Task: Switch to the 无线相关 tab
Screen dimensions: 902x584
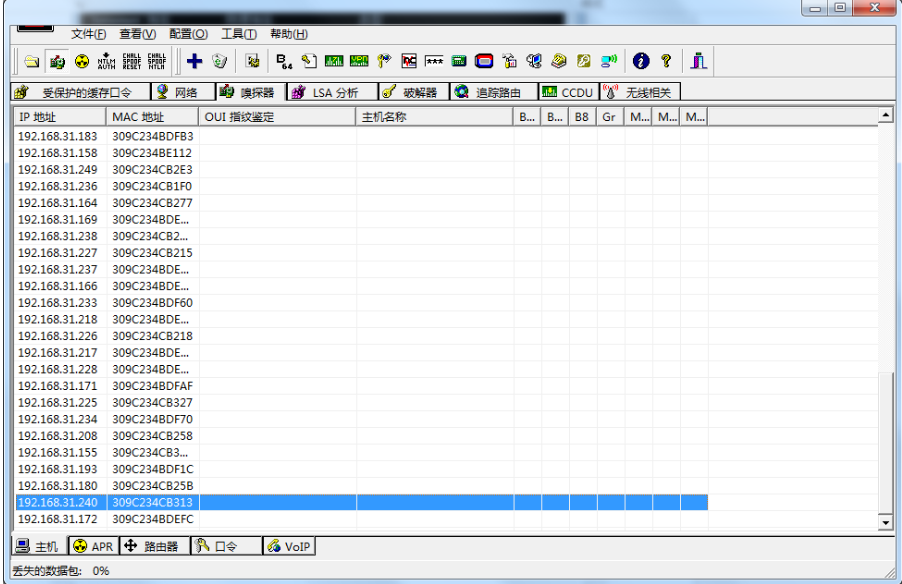Action: point(640,92)
